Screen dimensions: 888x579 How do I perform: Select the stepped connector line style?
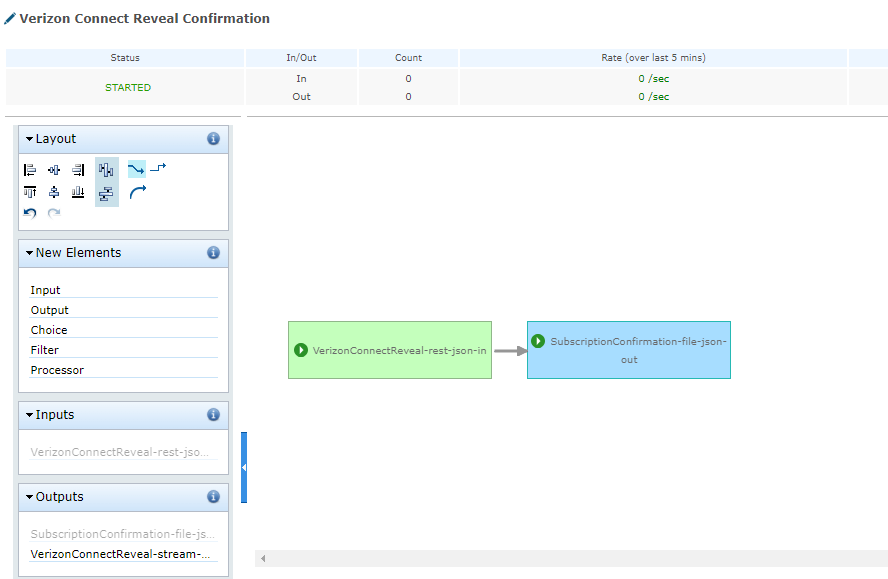pyautogui.click(x=158, y=167)
